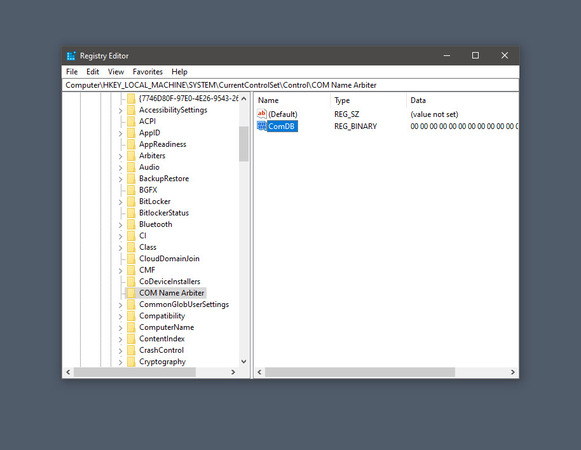This screenshot has height=450, width=581.
Task: Select the Cryptography tree key
Action: pos(162,361)
